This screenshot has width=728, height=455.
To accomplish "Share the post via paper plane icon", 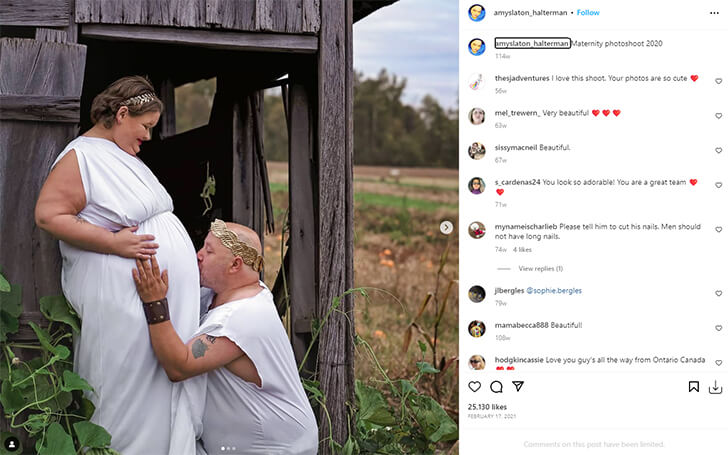I will coord(518,386).
